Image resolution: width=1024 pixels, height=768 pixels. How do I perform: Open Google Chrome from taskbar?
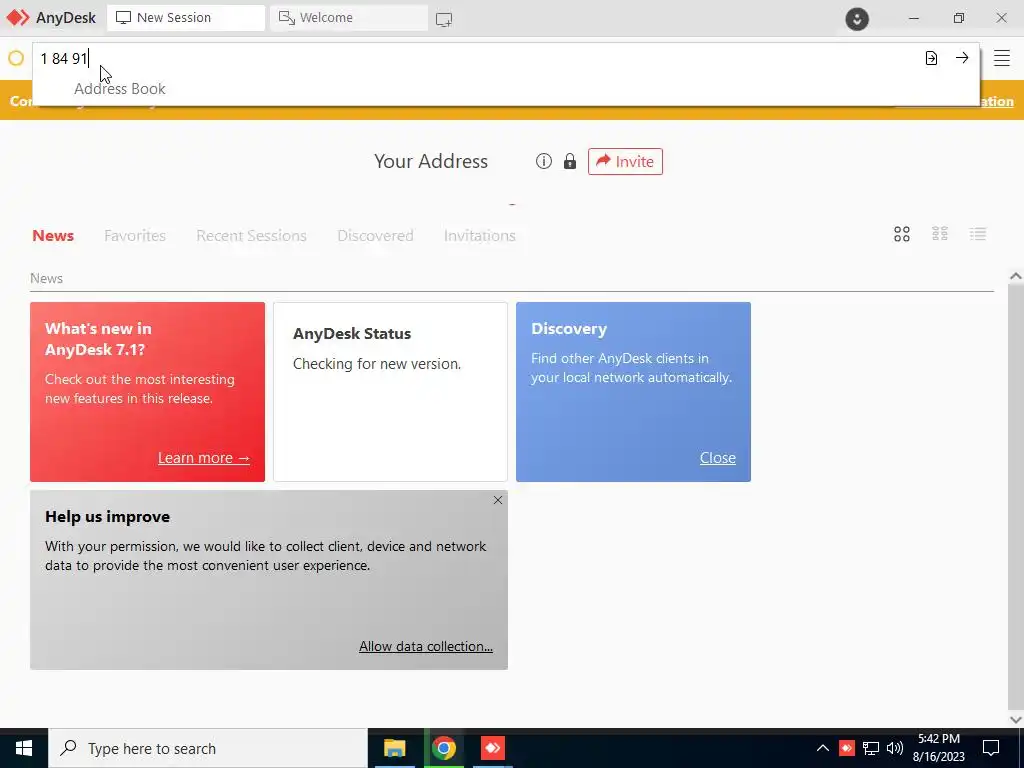coord(443,748)
